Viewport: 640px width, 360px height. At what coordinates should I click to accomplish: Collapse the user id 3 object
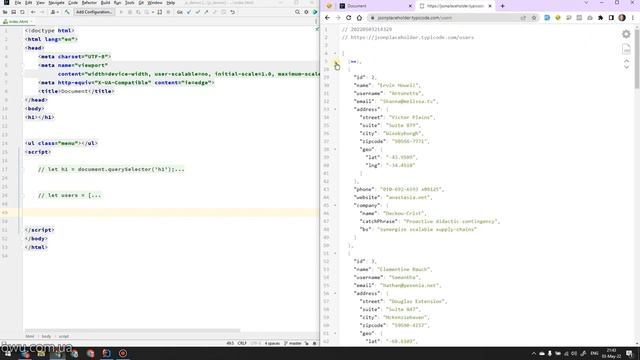(x=336, y=253)
